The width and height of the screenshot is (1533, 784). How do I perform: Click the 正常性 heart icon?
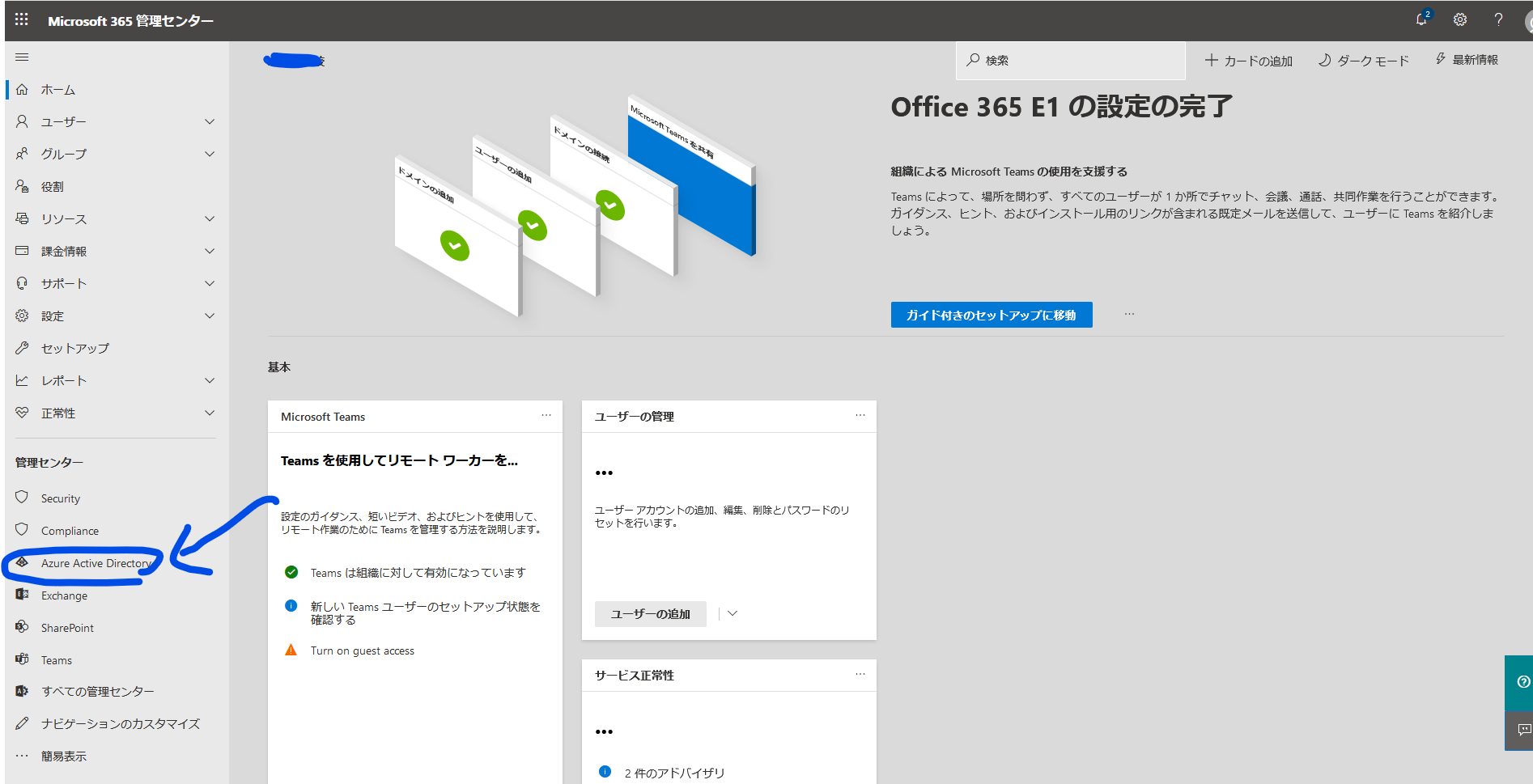[x=22, y=413]
